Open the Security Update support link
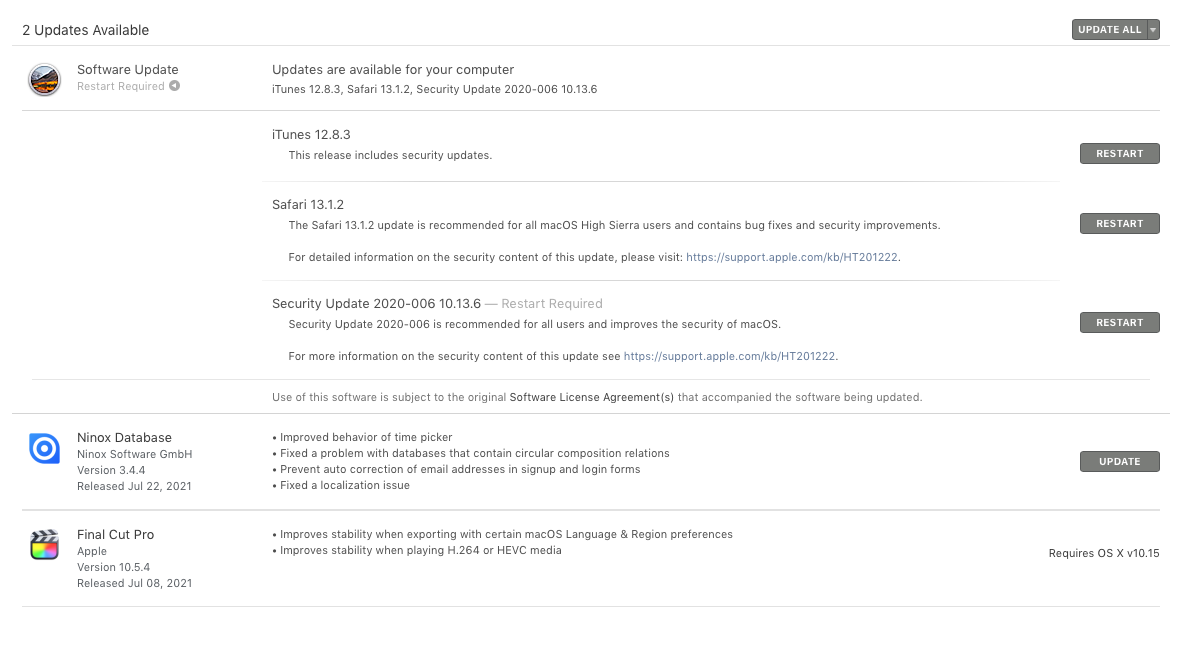The height and width of the screenshot is (664, 1198). (730, 356)
